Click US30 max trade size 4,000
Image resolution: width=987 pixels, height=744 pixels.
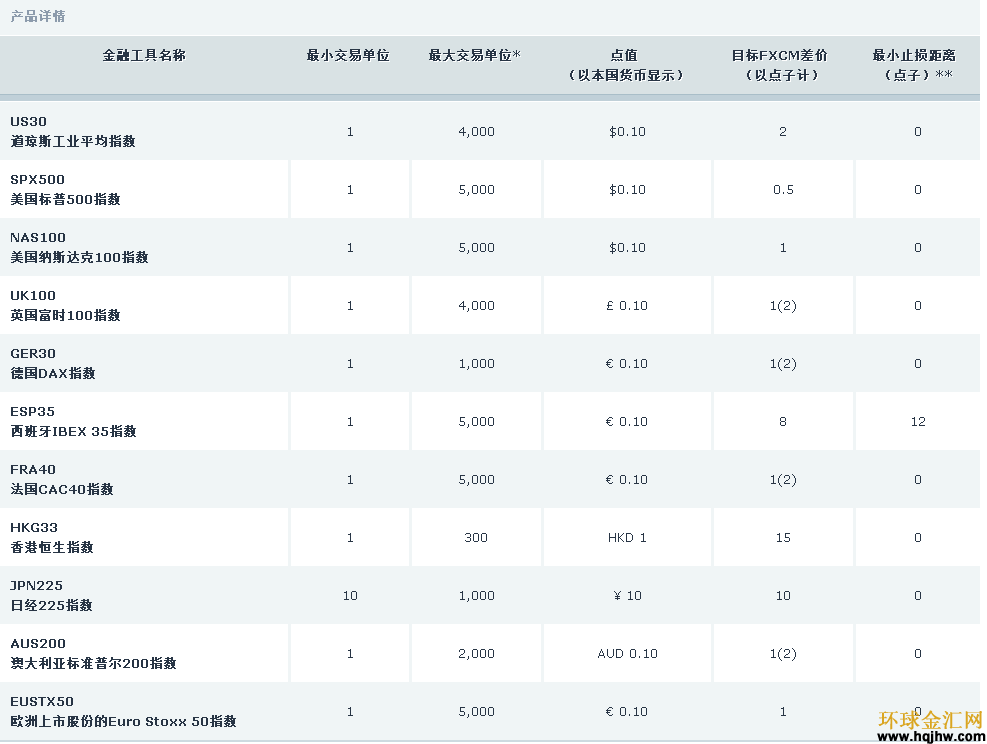click(x=477, y=132)
